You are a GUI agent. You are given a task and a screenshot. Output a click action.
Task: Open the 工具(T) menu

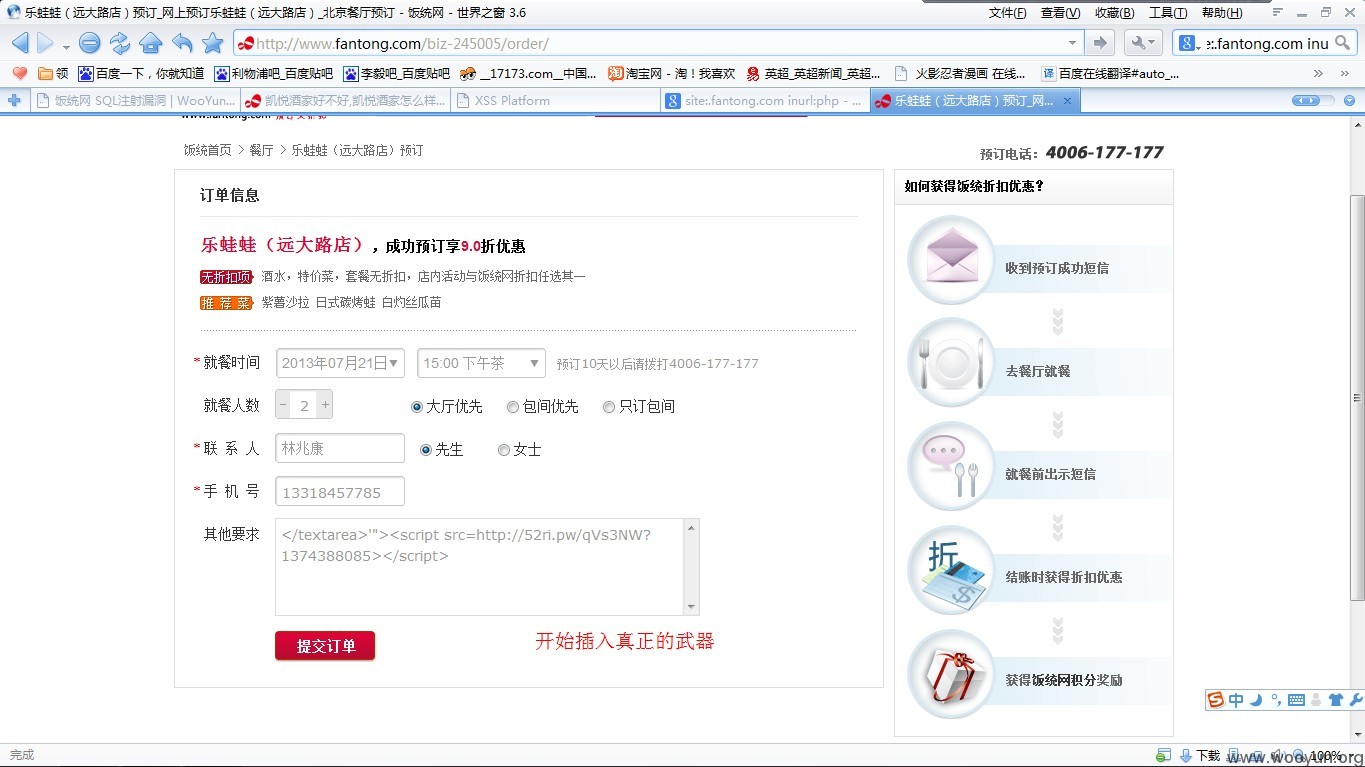click(x=1168, y=13)
